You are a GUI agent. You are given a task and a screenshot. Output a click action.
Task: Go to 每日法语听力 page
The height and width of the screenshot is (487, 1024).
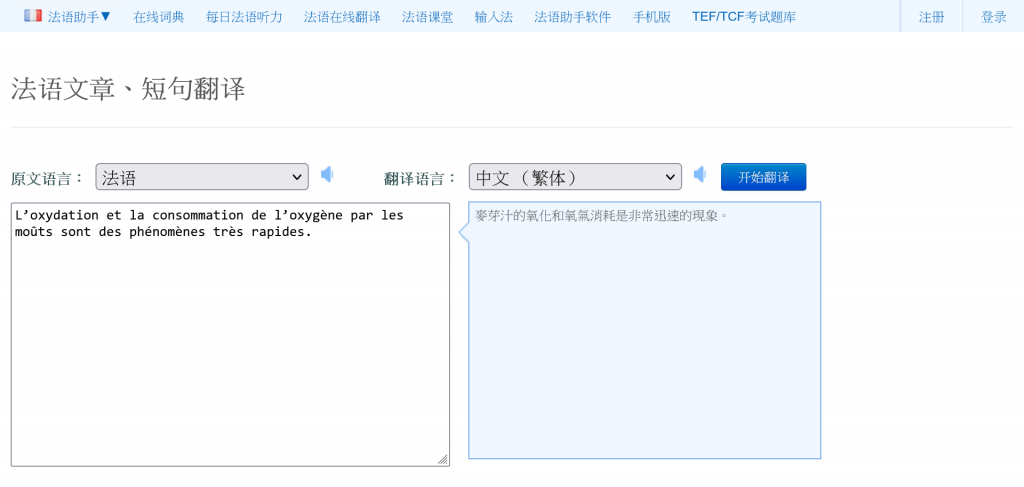[244, 17]
